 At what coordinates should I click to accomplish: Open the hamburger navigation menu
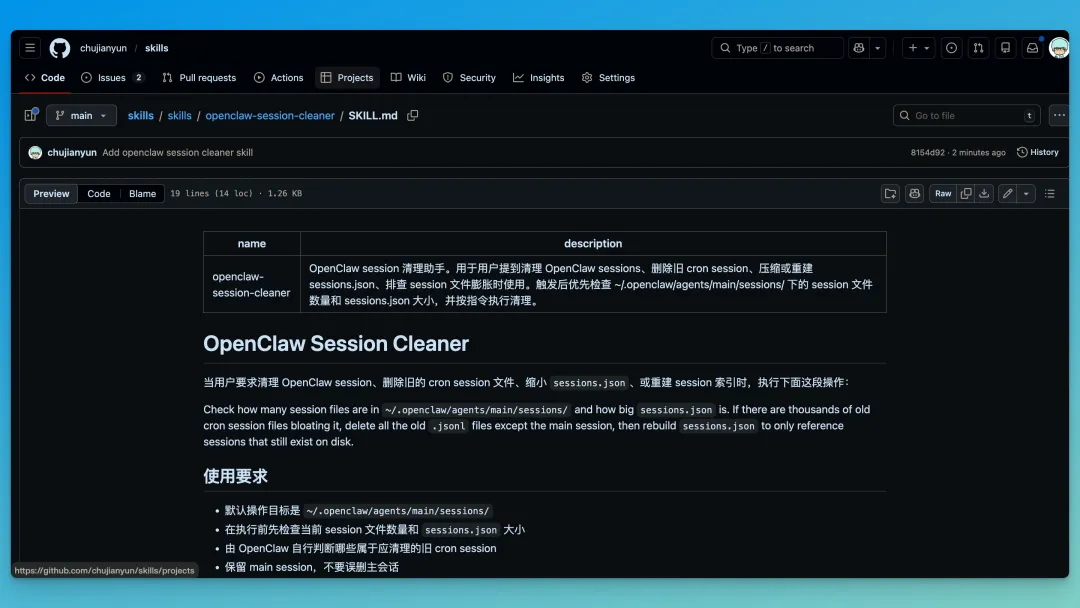[30, 48]
